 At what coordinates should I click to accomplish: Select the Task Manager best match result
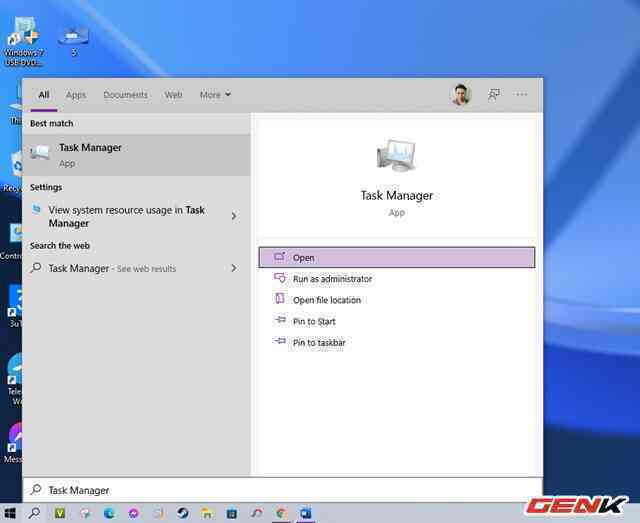click(x=136, y=155)
